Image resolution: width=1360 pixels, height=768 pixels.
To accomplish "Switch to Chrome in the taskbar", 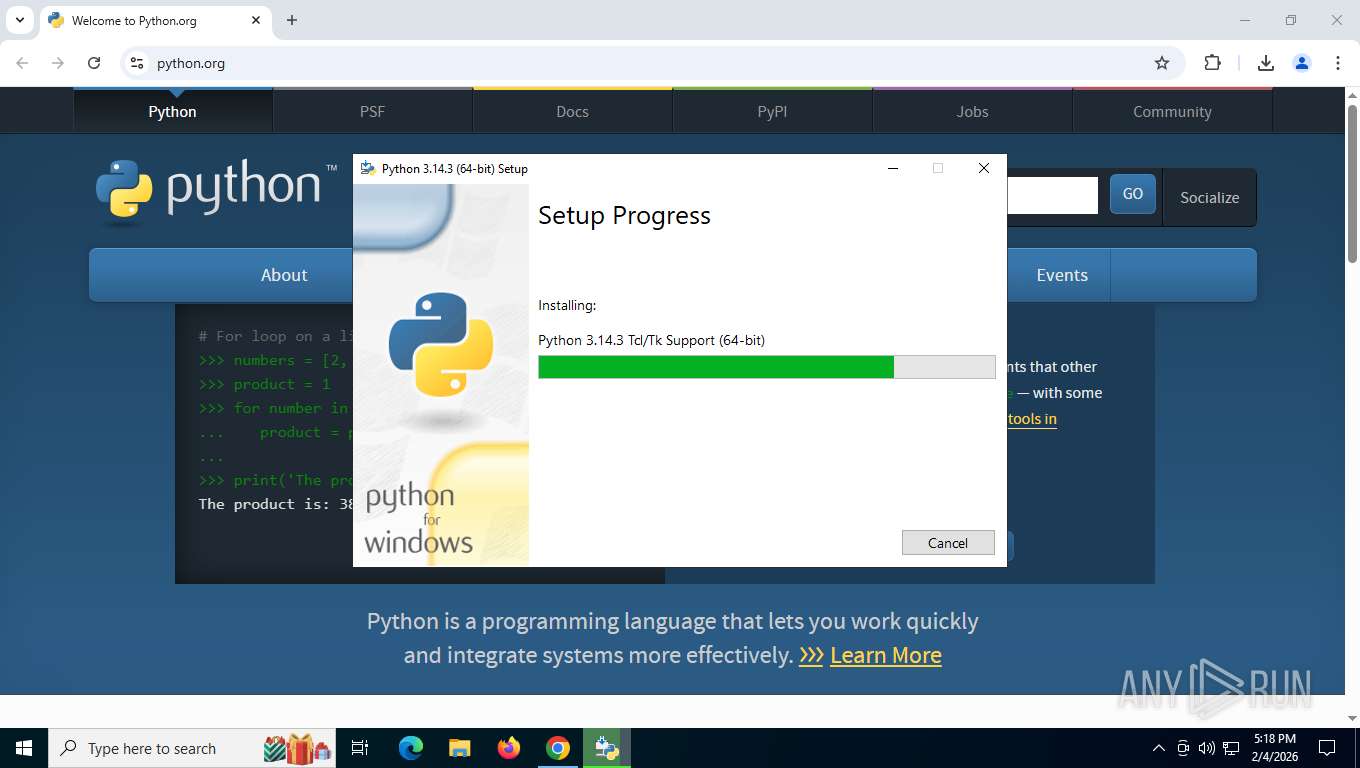I will point(558,748).
